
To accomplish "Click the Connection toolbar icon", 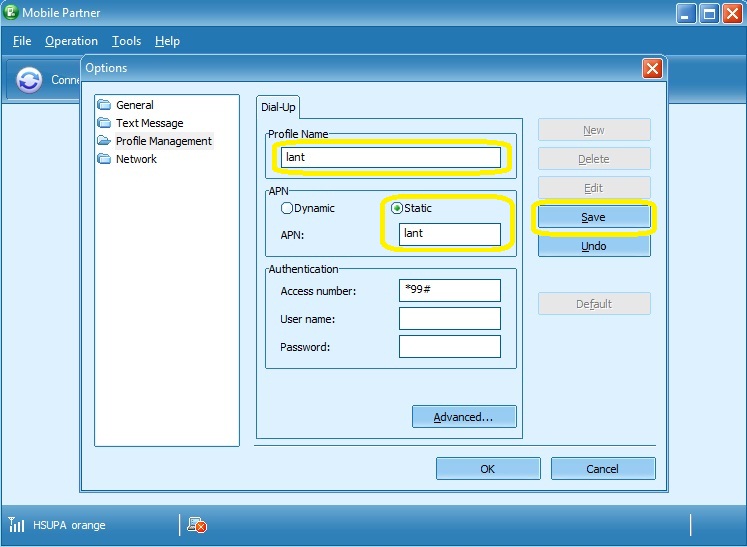I will point(30,81).
